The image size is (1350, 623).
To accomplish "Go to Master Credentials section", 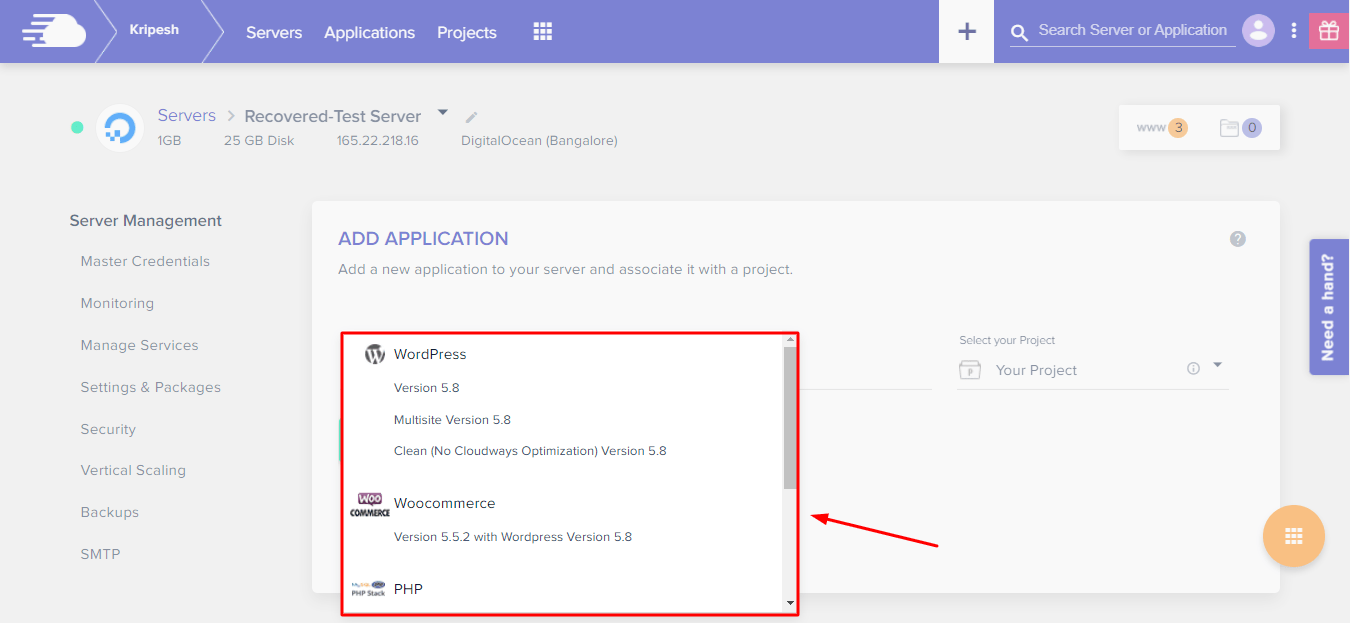I will (x=145, y=261).
